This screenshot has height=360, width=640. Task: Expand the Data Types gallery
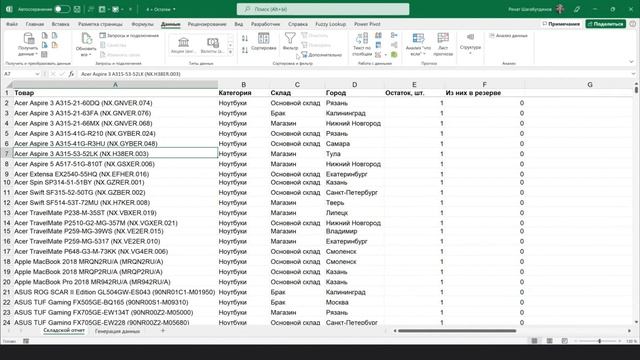click(230, 52)
